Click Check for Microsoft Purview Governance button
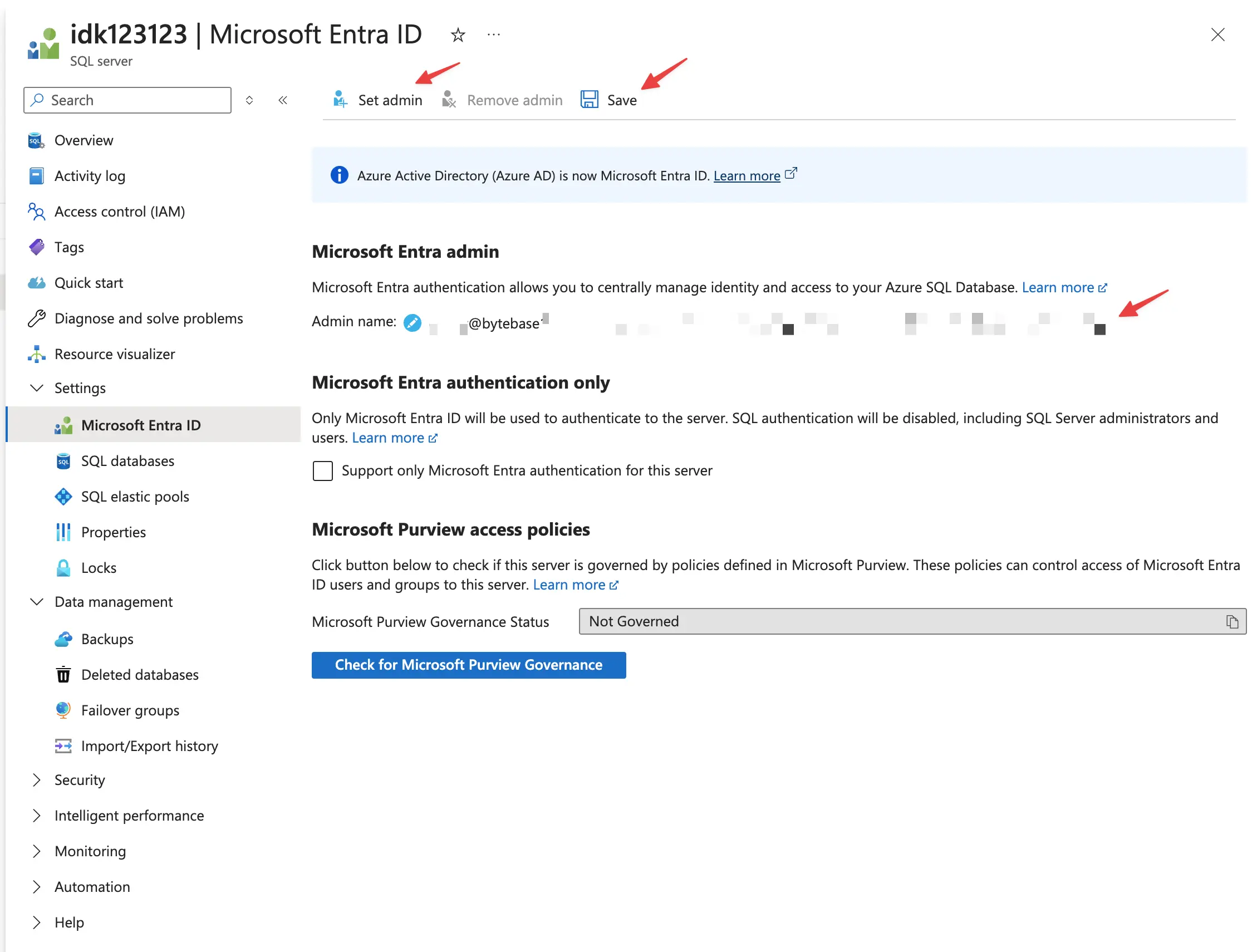 (468, 665)
